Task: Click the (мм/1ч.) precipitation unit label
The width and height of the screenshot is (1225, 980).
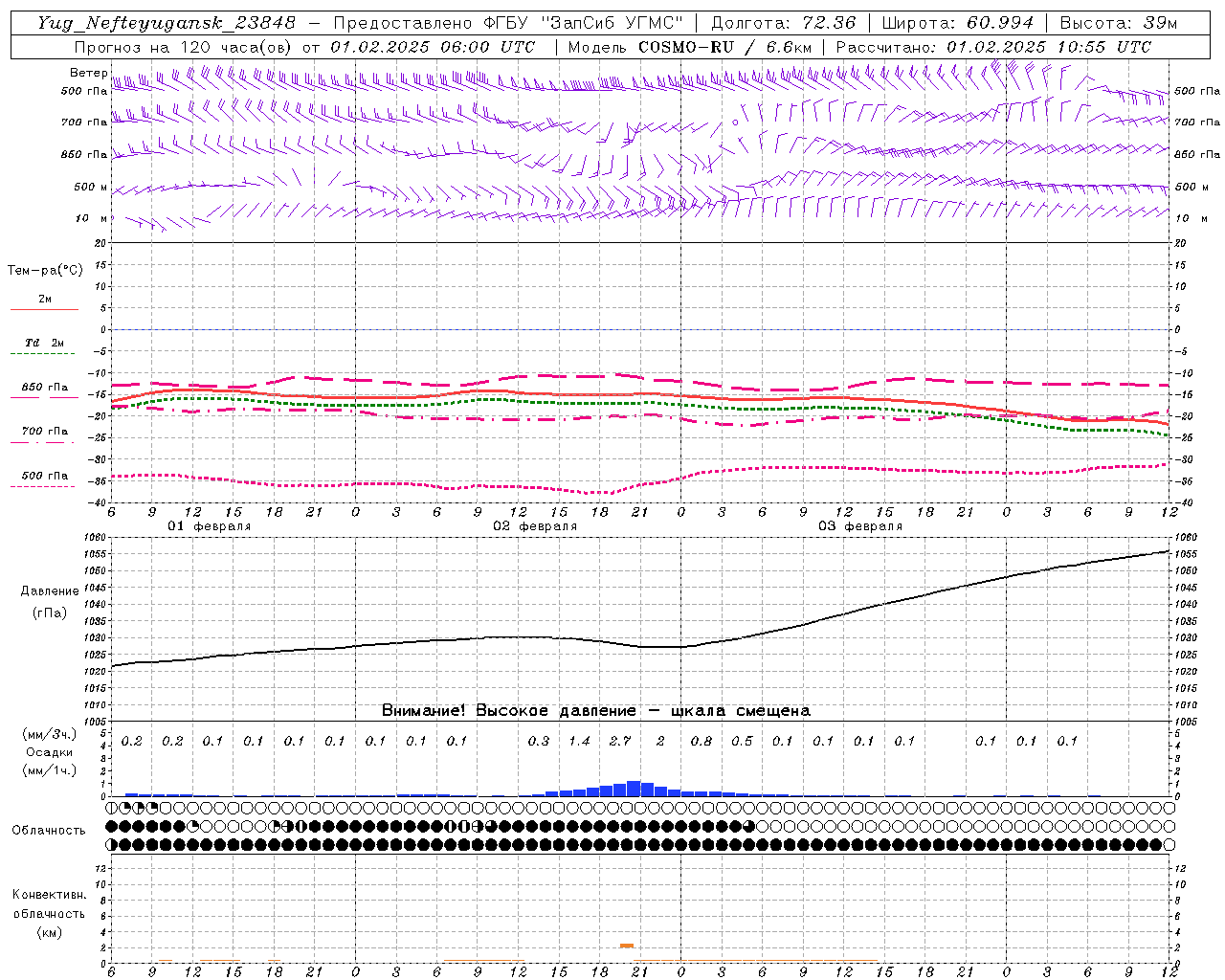Action: (x=50, y=770)
